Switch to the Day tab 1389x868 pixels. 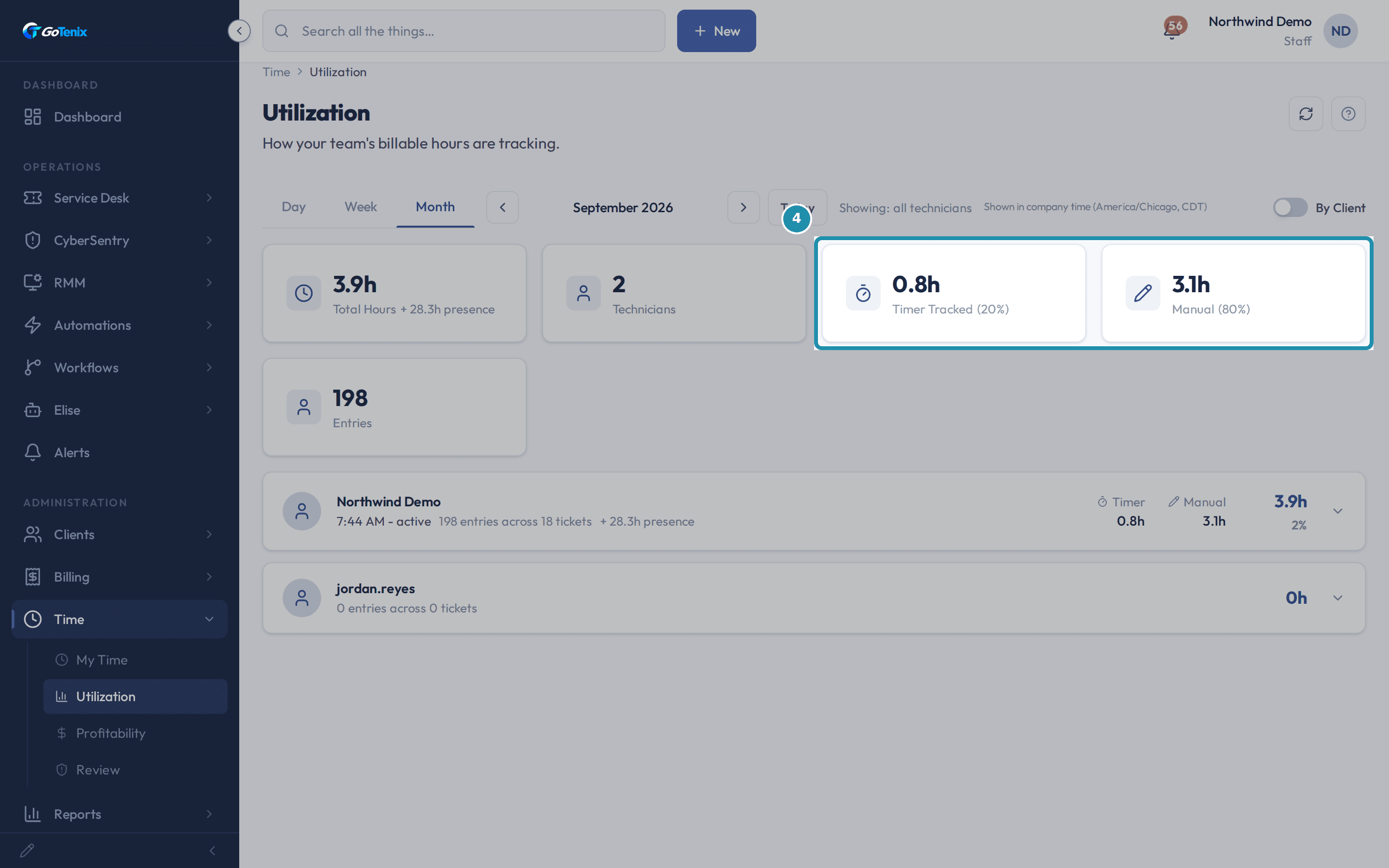coord(293,207)
